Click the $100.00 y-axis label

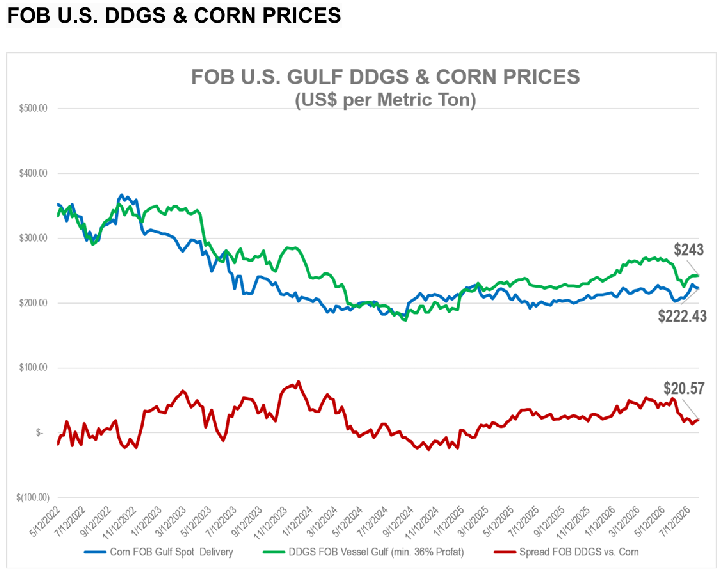point(33,368)
